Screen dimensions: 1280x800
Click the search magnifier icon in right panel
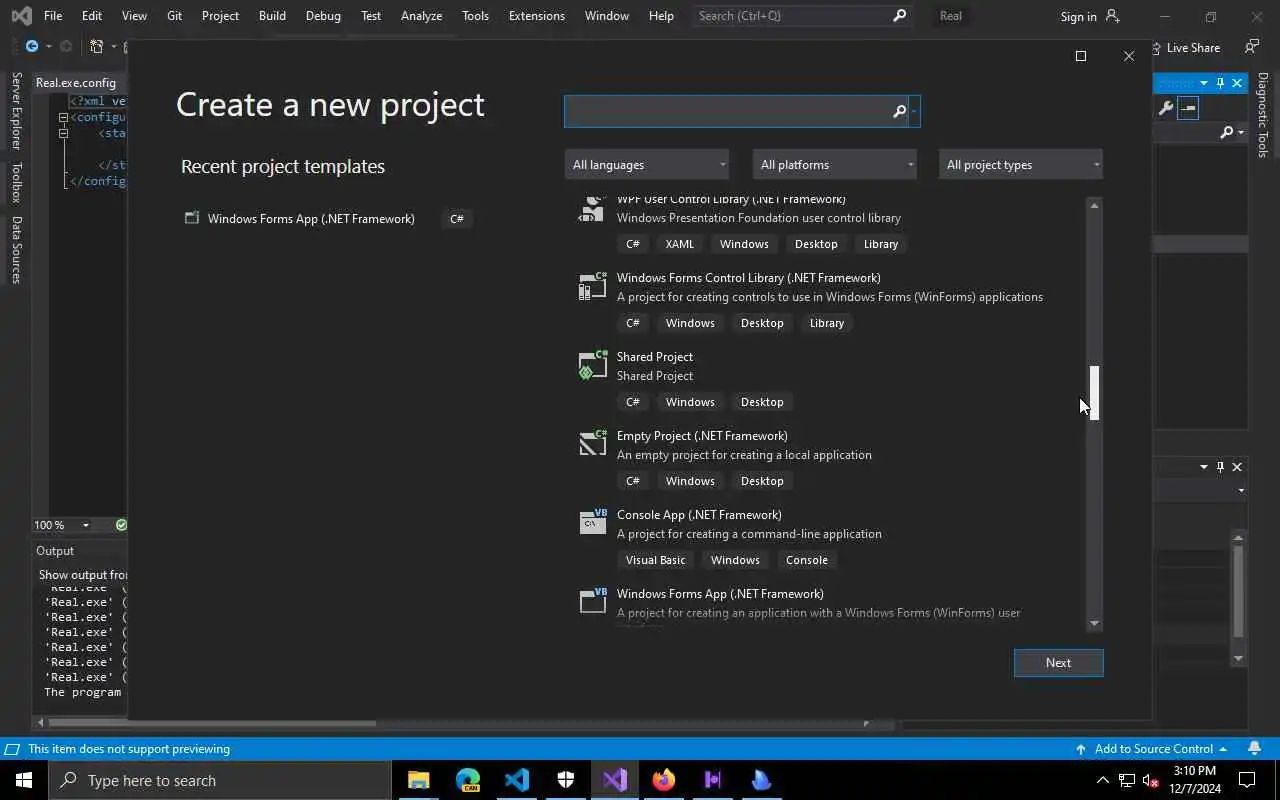[1227, 132]
